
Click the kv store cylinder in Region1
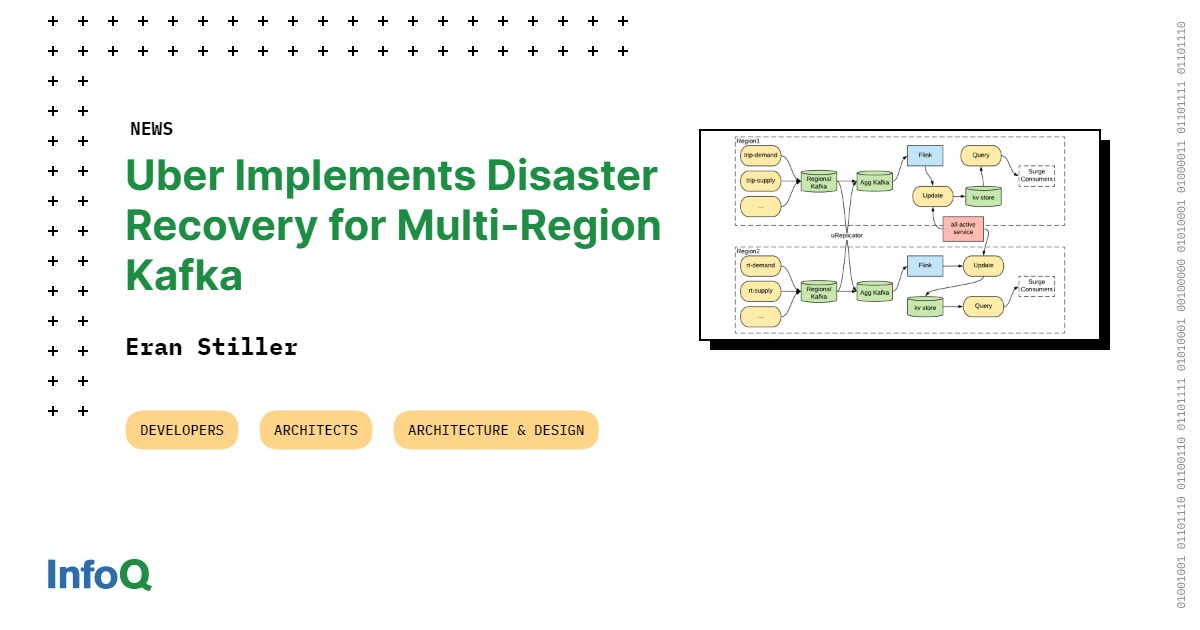983,196
